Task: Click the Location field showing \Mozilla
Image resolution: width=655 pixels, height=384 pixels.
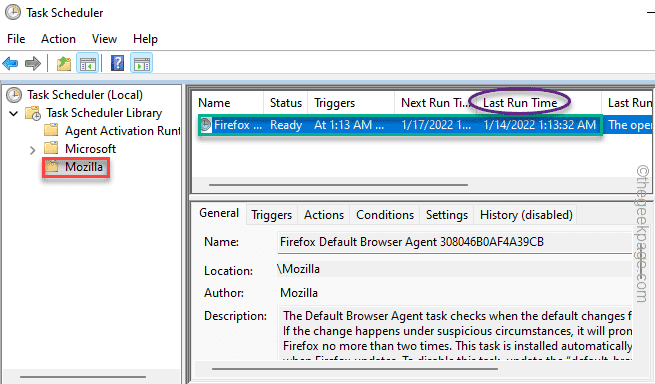Action: pyautogui.click(x=454, y=269)
